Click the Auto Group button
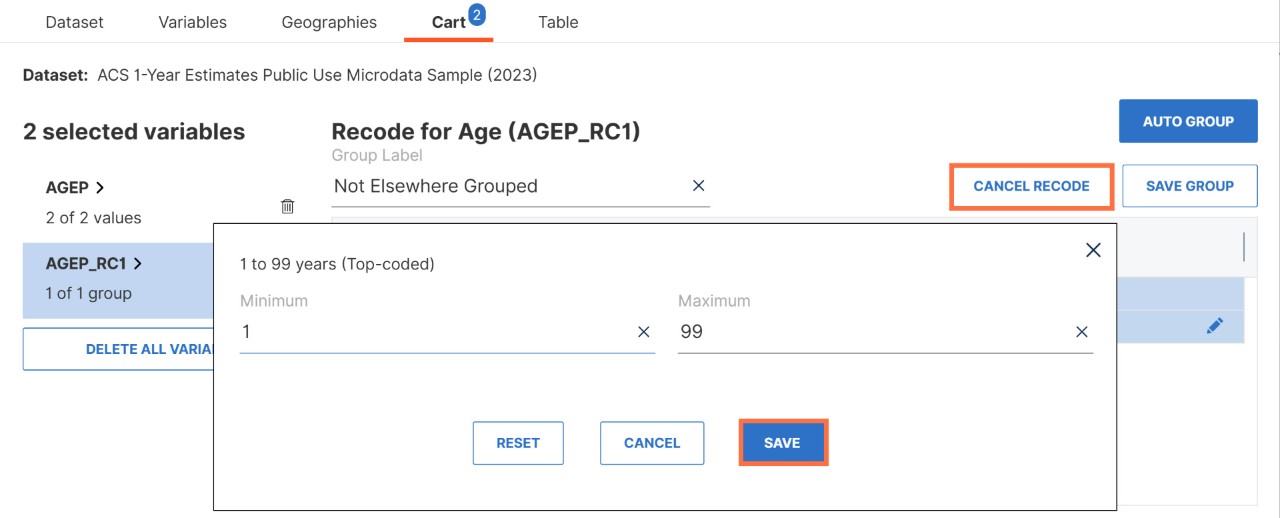The image size is (1280, 518). click(1188, 121)
